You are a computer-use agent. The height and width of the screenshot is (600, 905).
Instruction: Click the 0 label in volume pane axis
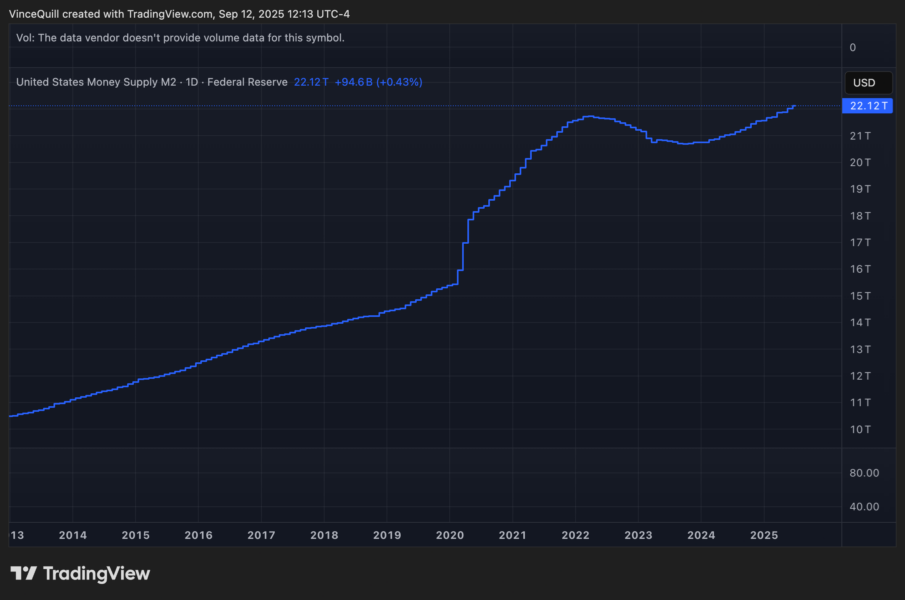[852, 47]
